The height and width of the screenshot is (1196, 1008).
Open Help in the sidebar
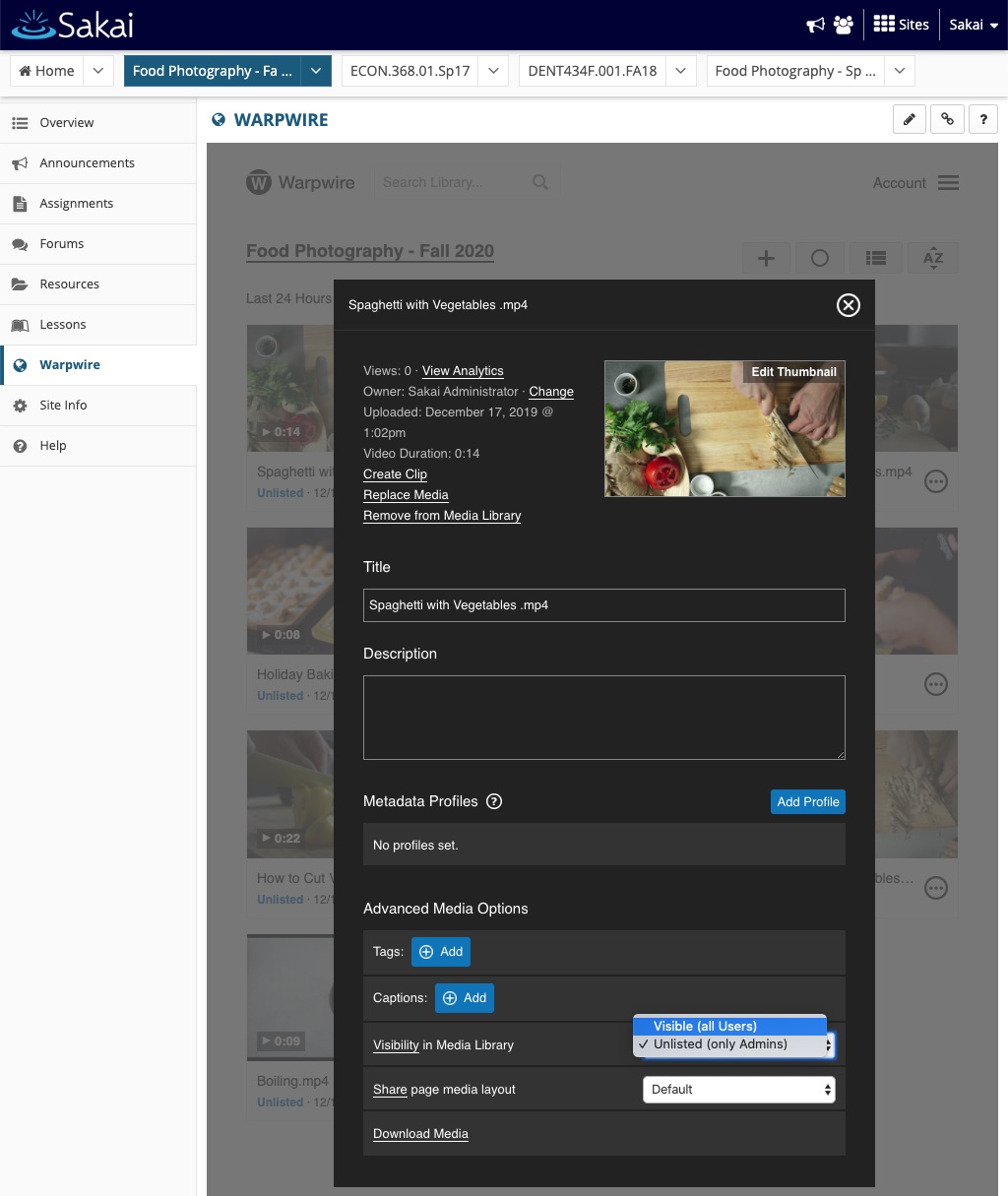98,446
